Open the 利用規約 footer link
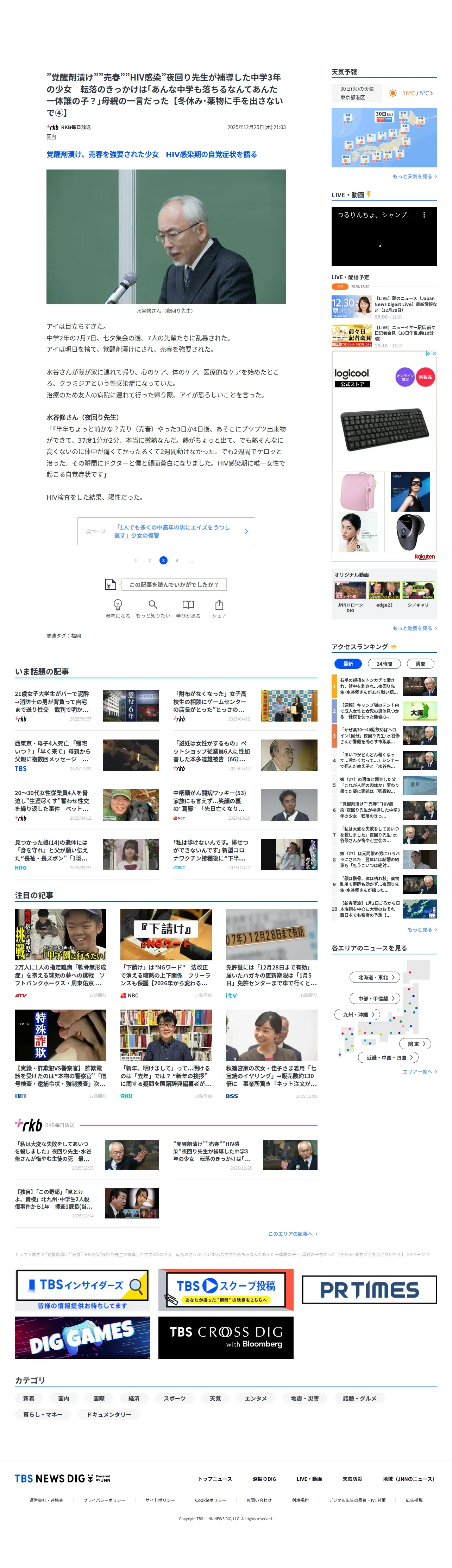This screenshot has height=1568, width=452. point(300,1500)
